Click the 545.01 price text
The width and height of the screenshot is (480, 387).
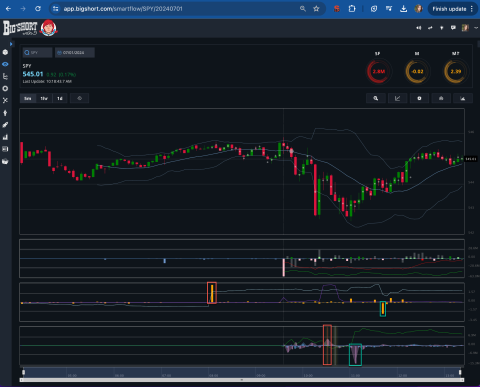33,74
